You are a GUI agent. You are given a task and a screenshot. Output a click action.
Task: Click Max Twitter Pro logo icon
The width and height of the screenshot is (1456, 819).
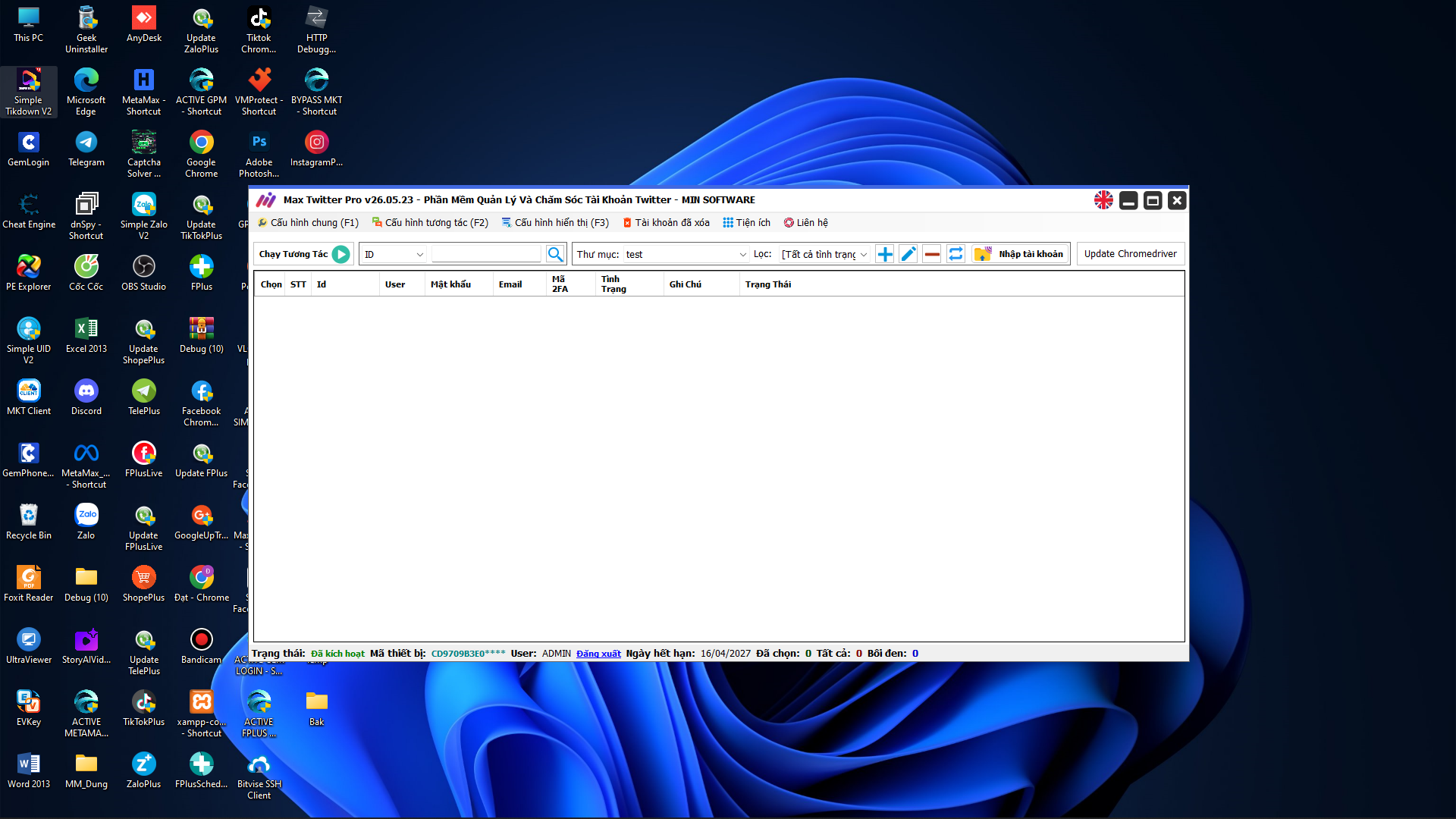point(265,200)
